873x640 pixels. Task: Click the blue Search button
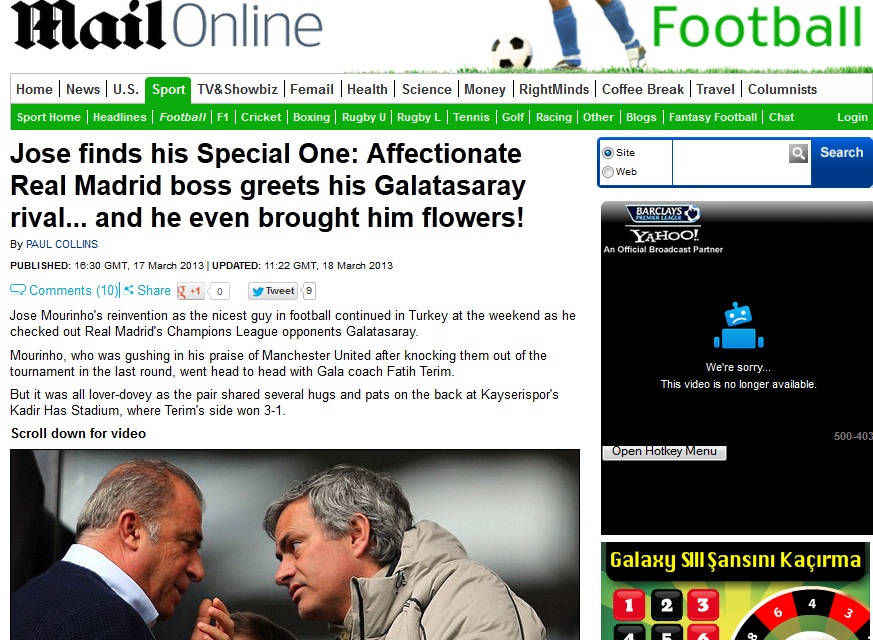click(841, 152)
